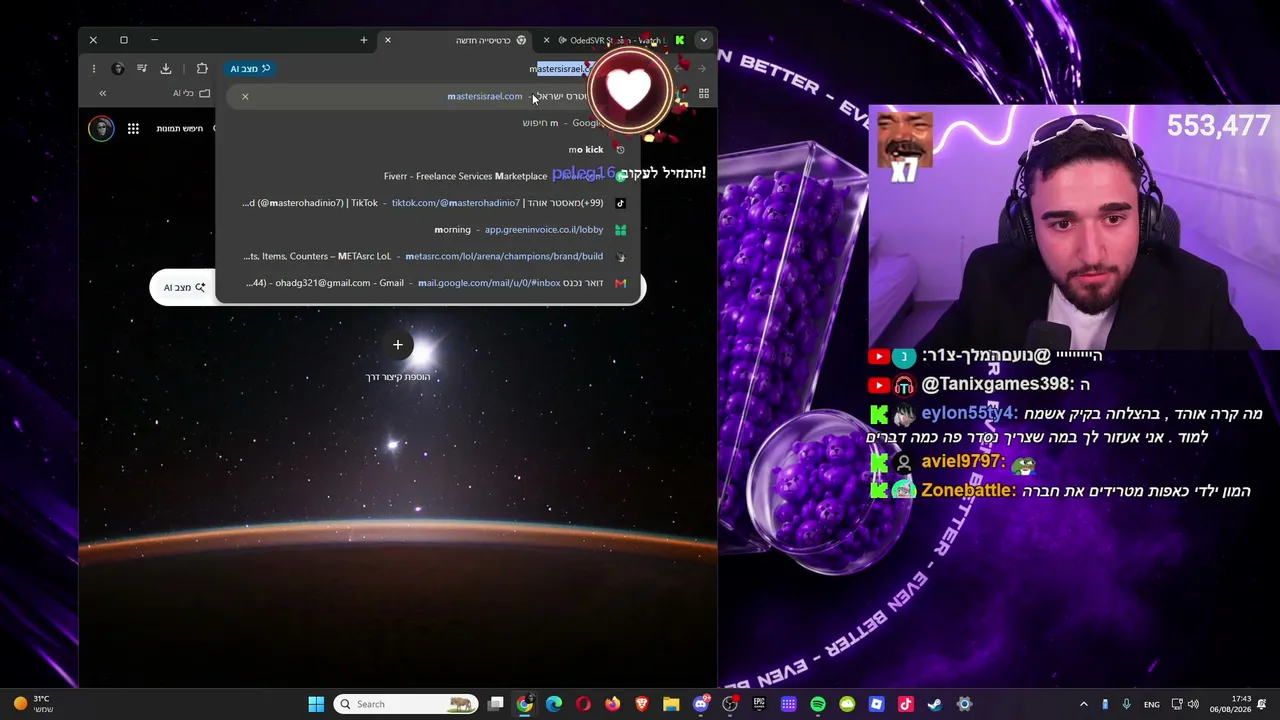Open the weather widget showing 31°C
The height and width of the screenshot is (720, 1280).
tap(32, 704)
